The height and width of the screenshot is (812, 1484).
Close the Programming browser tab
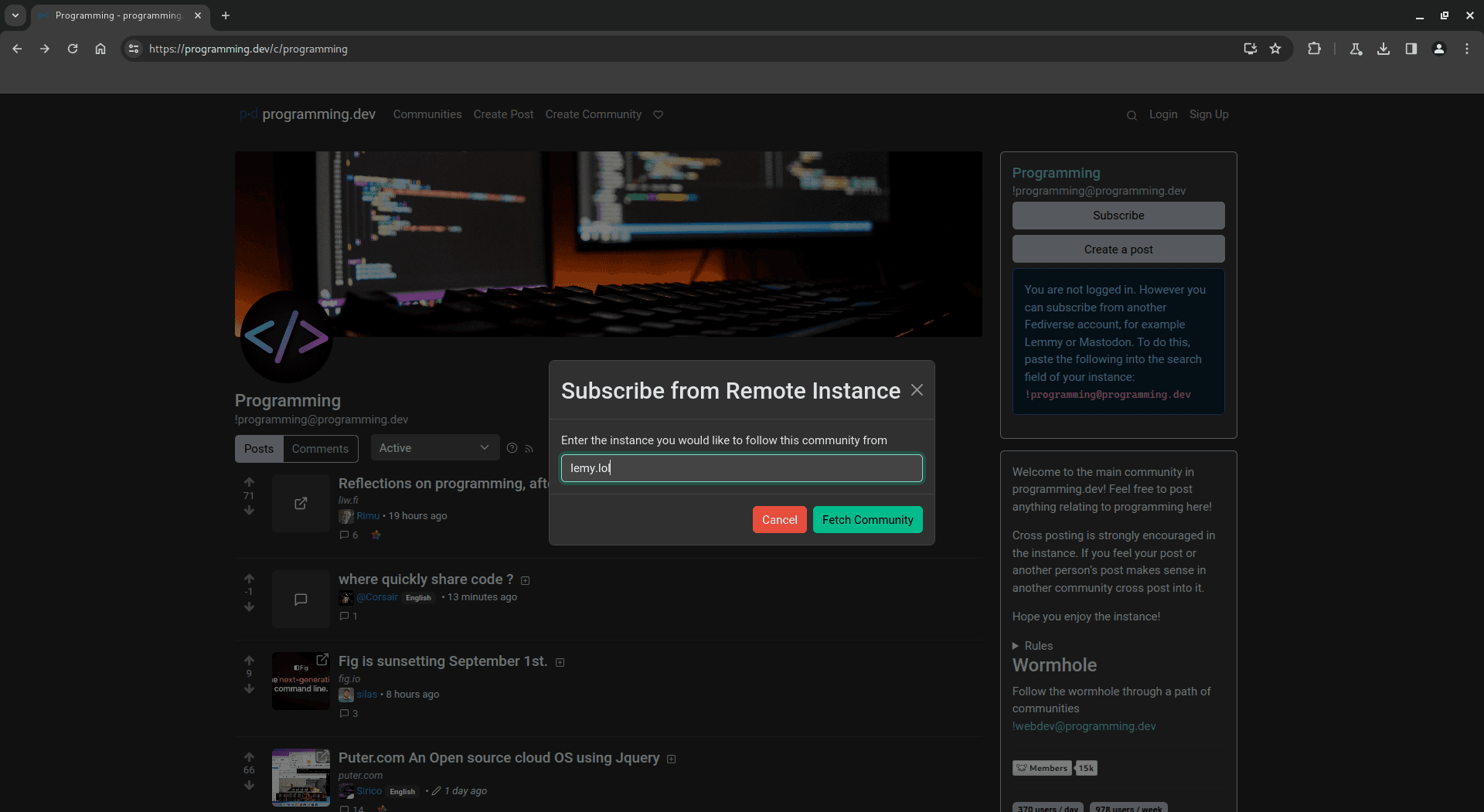point(198,15)
